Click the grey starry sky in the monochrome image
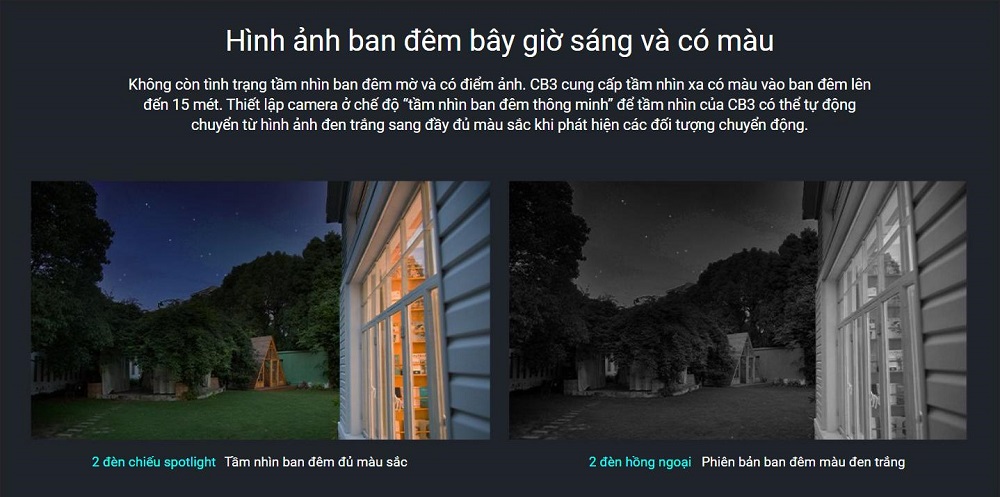This screenshot has height=497, width=1000. 689,236
